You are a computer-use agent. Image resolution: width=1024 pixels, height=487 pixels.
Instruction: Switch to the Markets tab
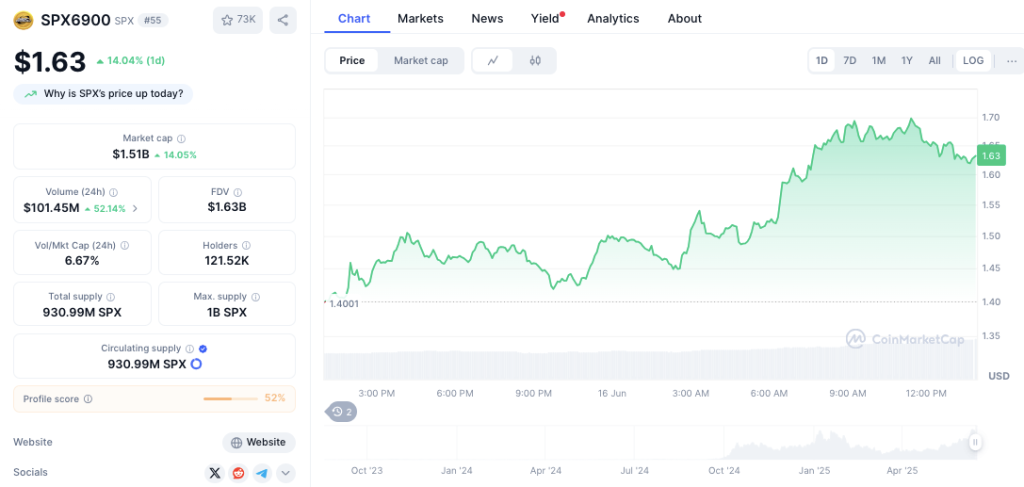(420, 18)
